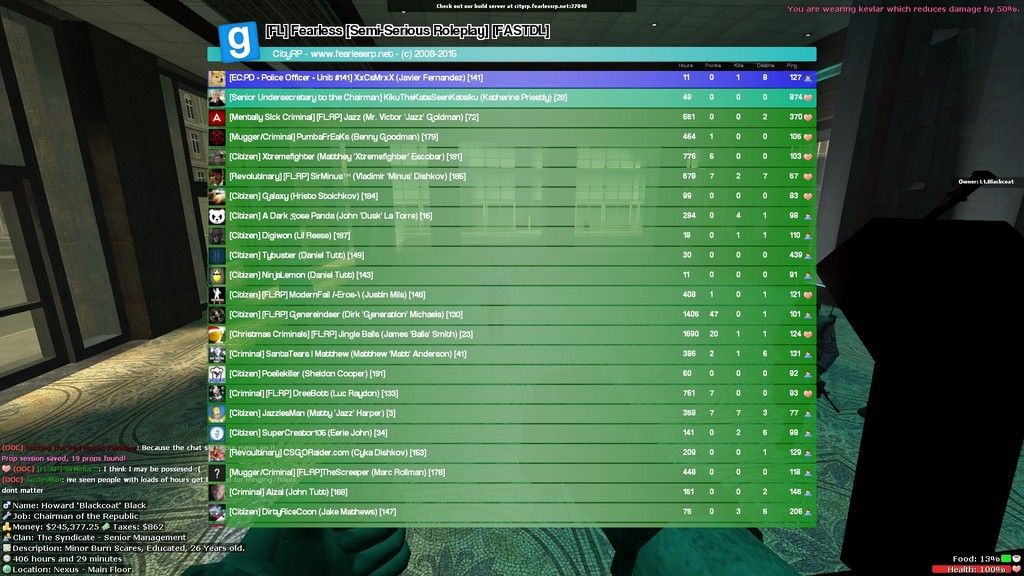Click CSGORaider.com's avatar picture
This screenshot has height=576, width=1024.
point(217,453)
